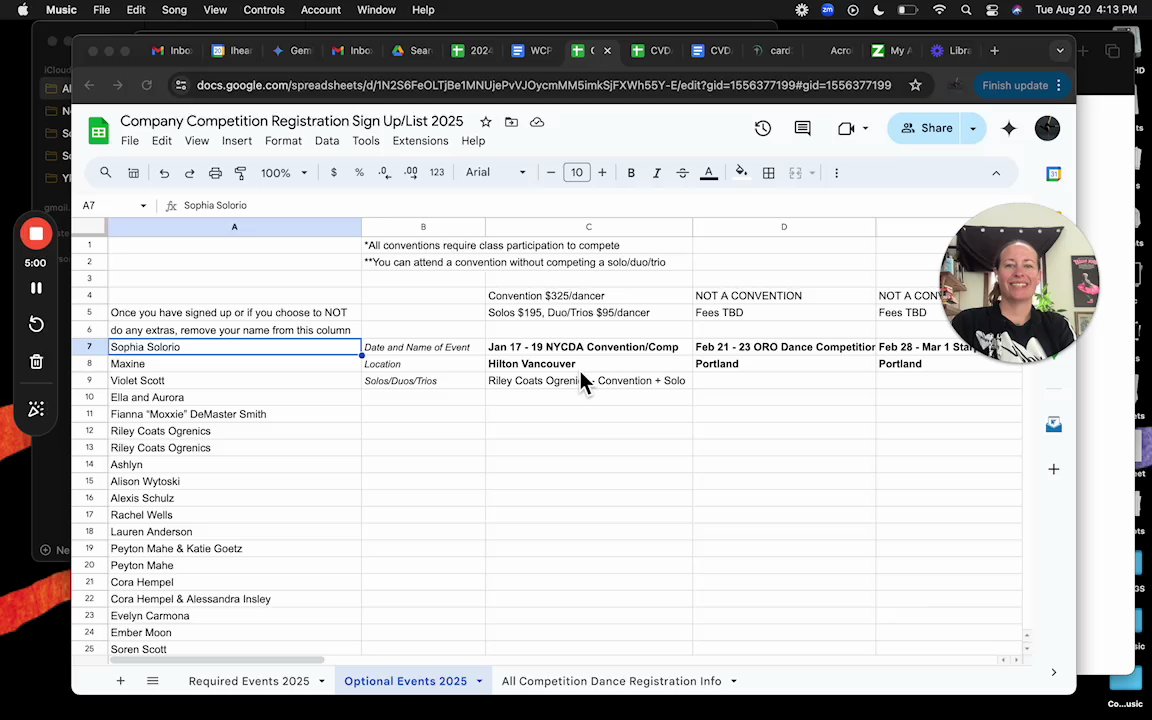
Task: Hide the menus with collapse chevron
Action: (x=996, y=173)
